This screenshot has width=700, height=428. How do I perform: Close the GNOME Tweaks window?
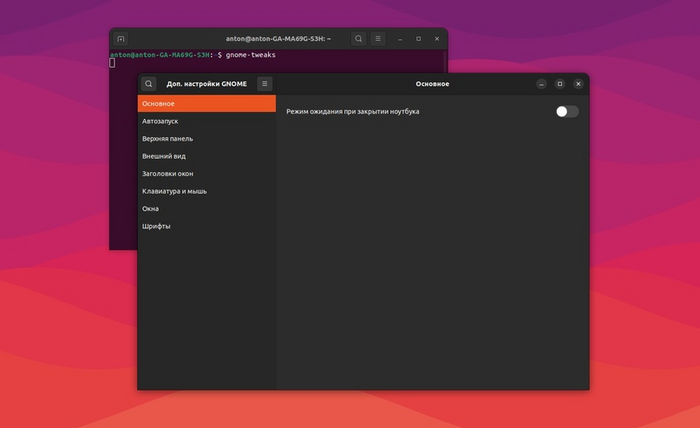click(x=578, y=84)
